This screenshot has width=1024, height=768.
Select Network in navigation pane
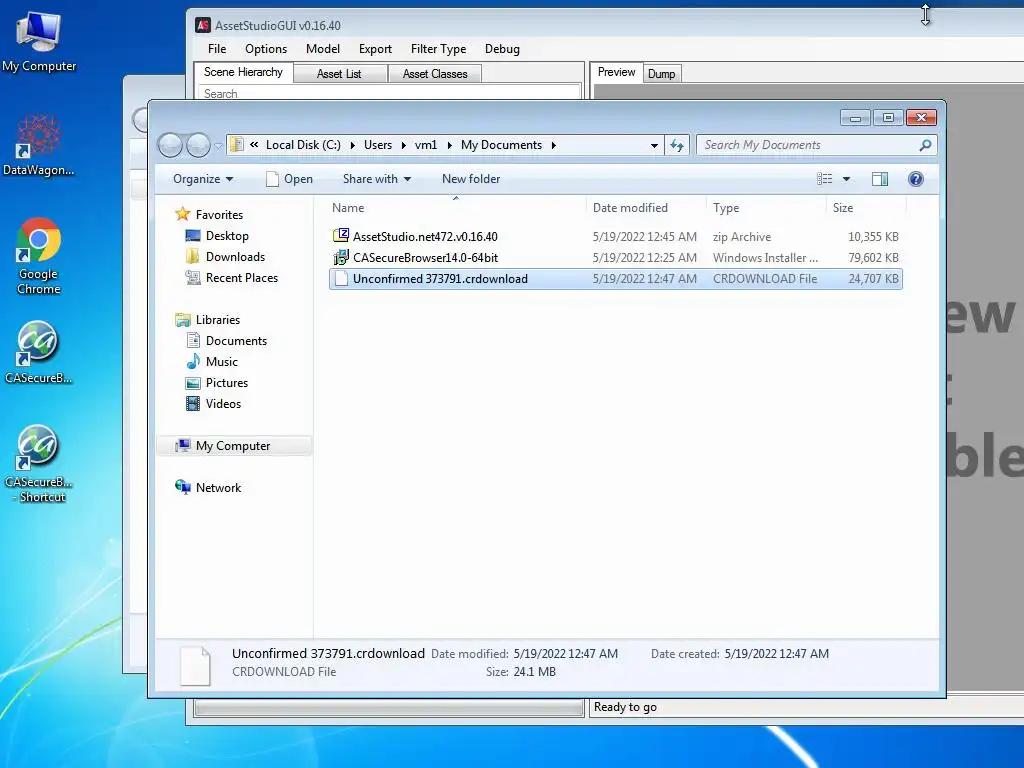point(218,487)
